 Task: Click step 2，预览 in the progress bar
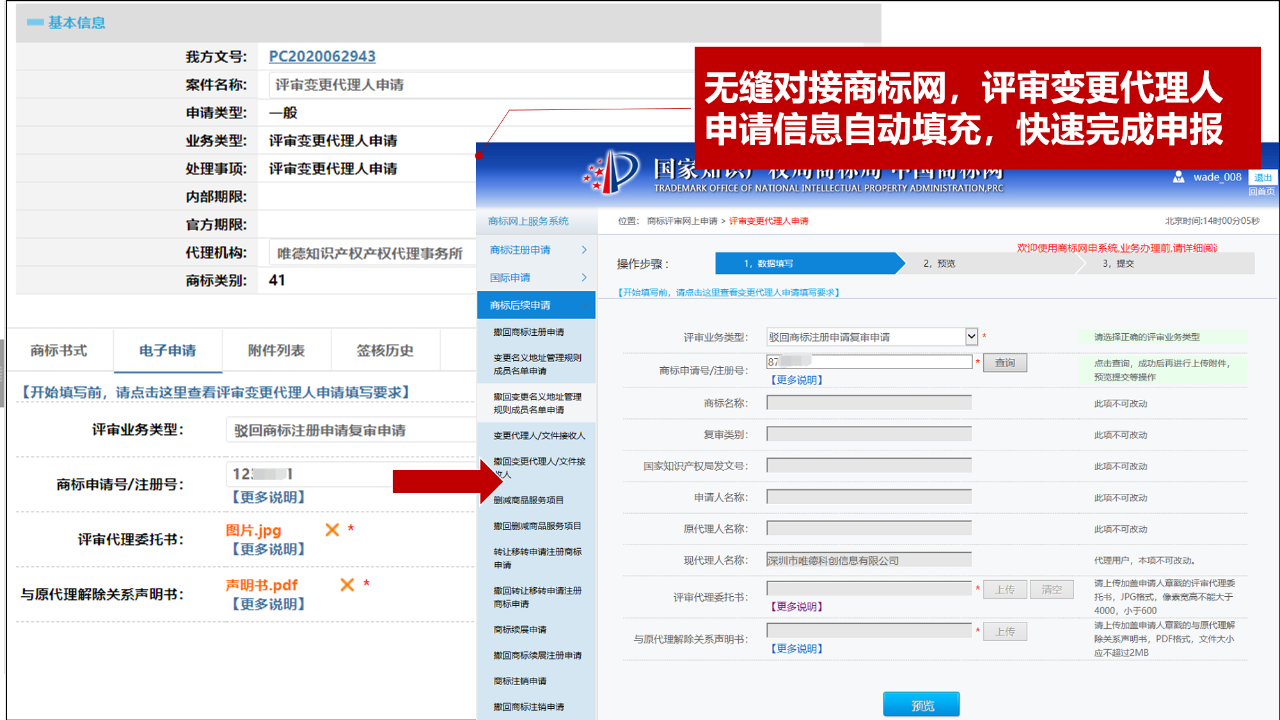pyautogui.click(x=988, y=263)
